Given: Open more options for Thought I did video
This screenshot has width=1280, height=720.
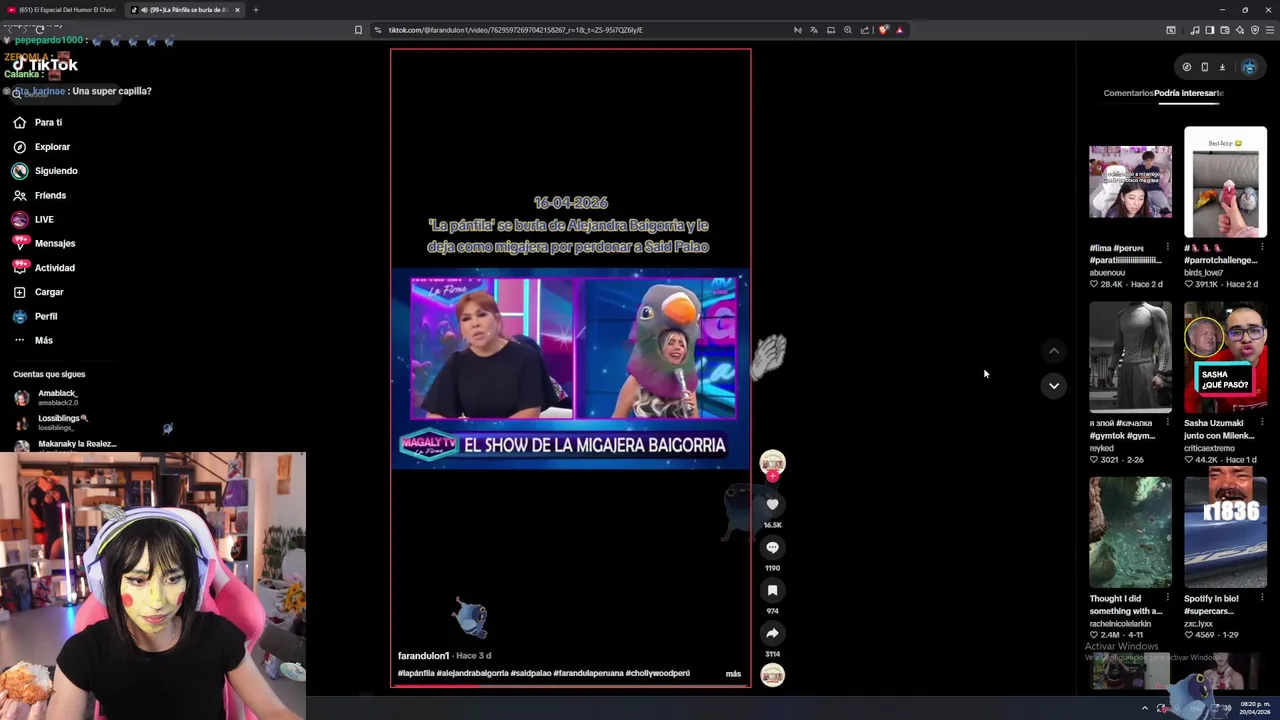Looking at the screenshot, I should coord(1167,598).
